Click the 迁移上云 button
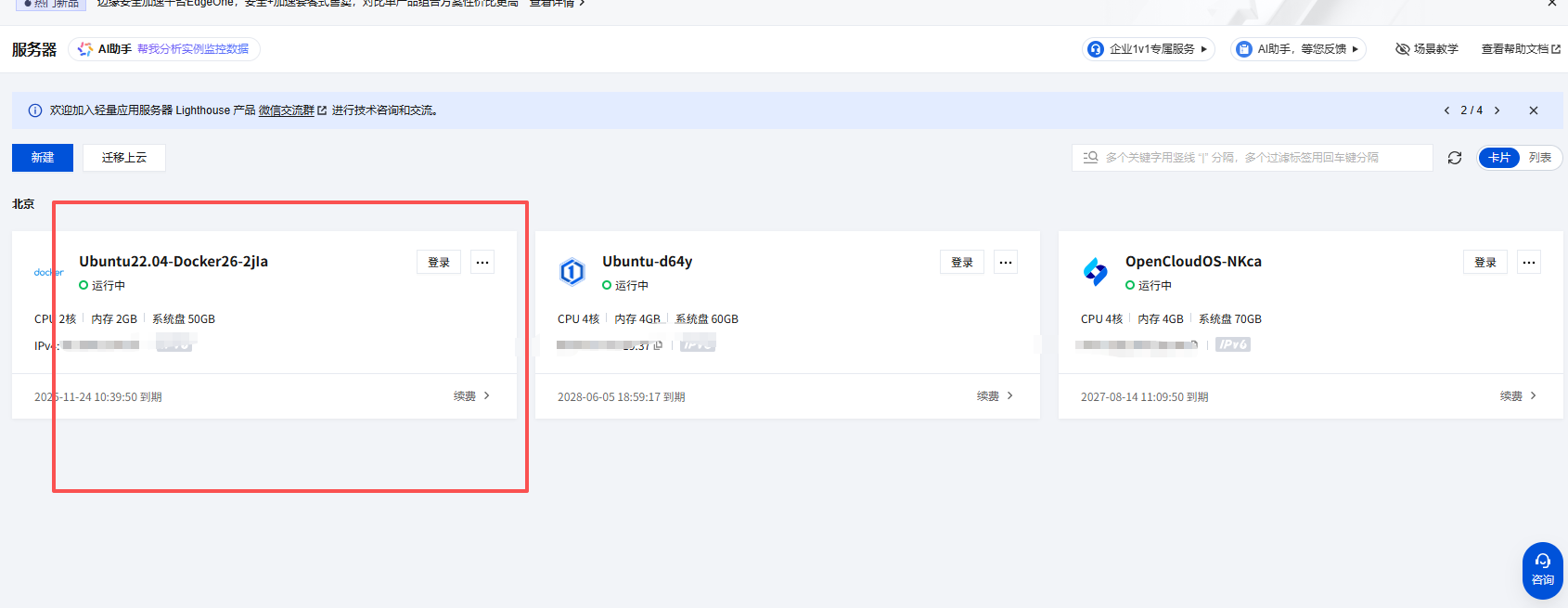Viewport: 1568px width, 608px height. click(x=124, y=158)
